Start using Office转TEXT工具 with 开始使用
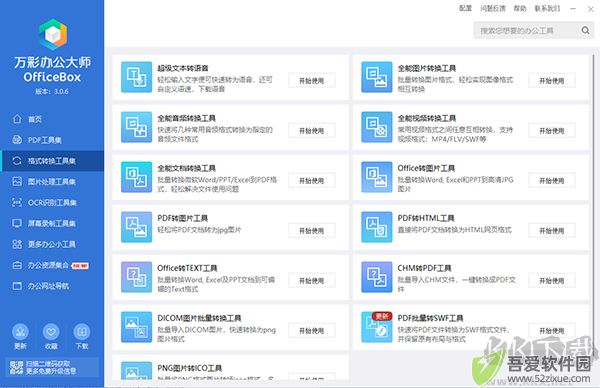Image resolution: width=600 pixels, height=388 pixels. pos(311,281)
